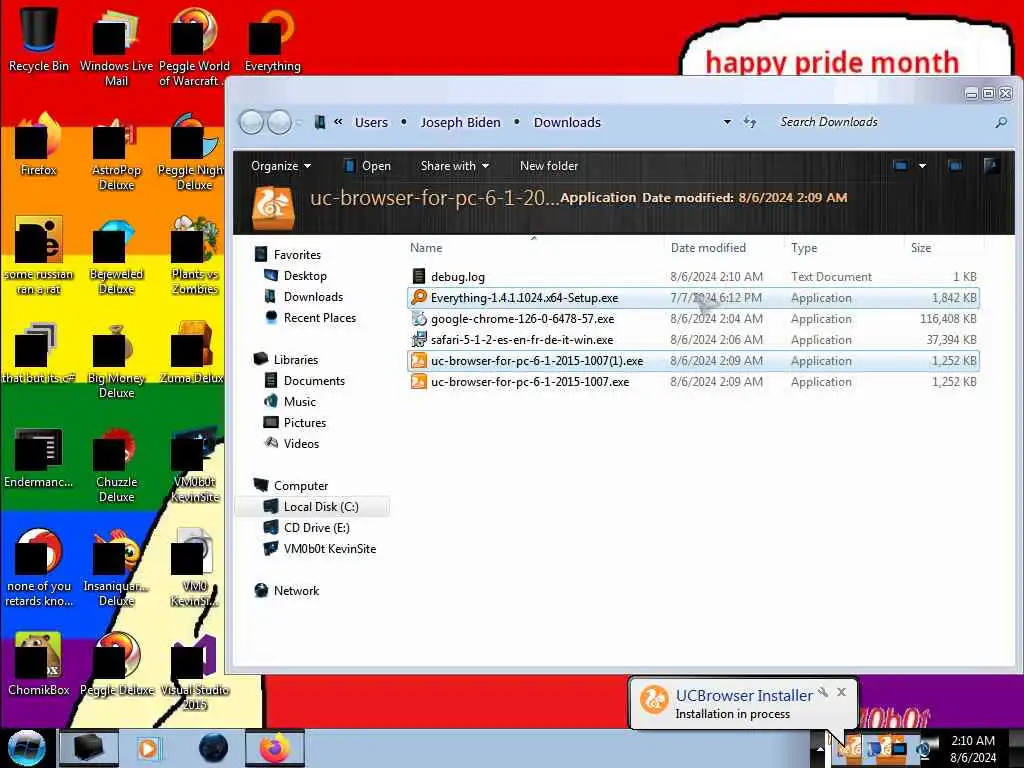Select safari-5-1-2-es-en-fr-de-it-win.exe file
Screen dimensions: 1024x768
pyautogui.click(x=693, y=340)
